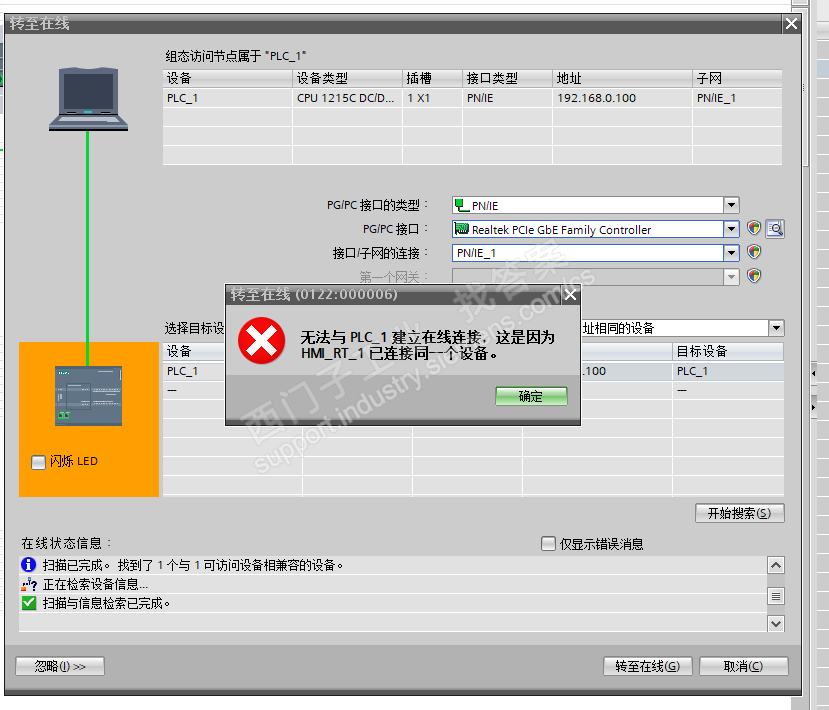Screen dimensions: 829x710
Task: Expand the target device filter dropdown
Action: tap(776, 328)
